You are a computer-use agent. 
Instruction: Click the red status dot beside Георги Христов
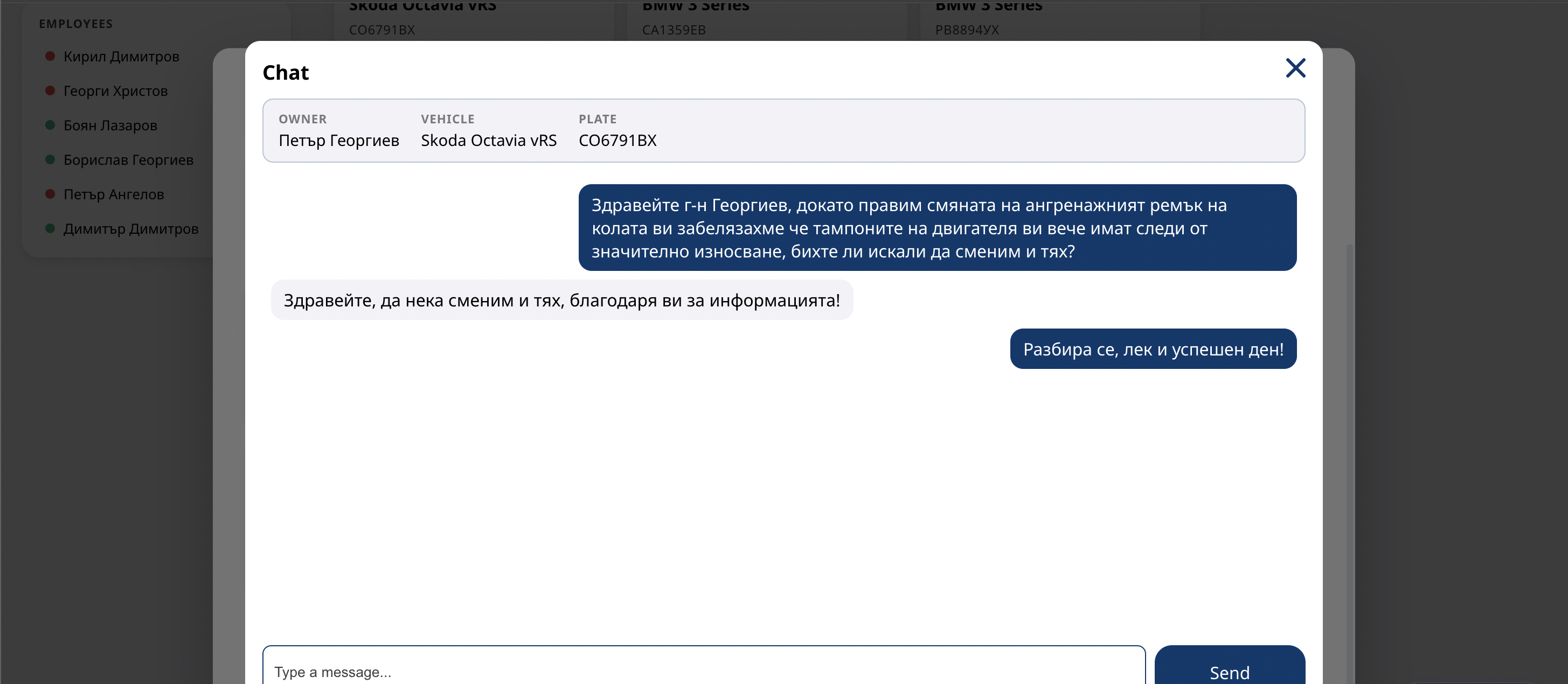pos(51,90)
